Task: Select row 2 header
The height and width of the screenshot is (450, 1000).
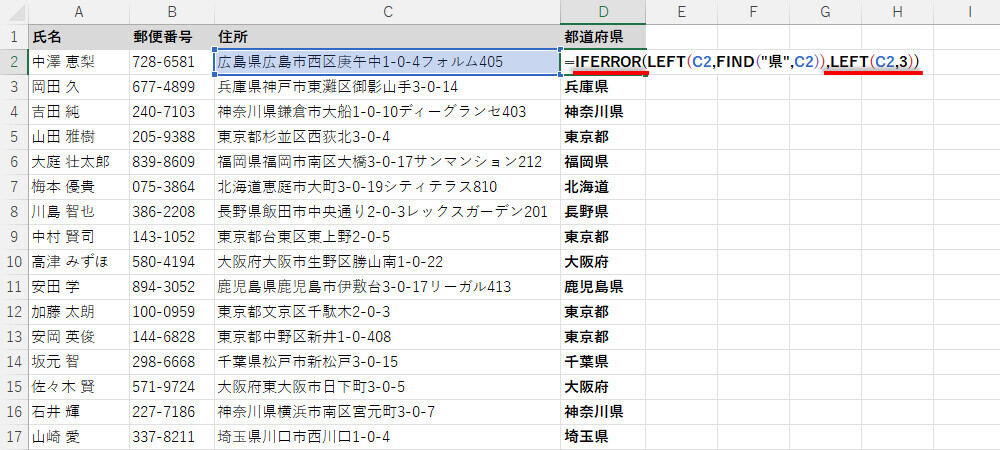Action: click(x=14, y=62)
